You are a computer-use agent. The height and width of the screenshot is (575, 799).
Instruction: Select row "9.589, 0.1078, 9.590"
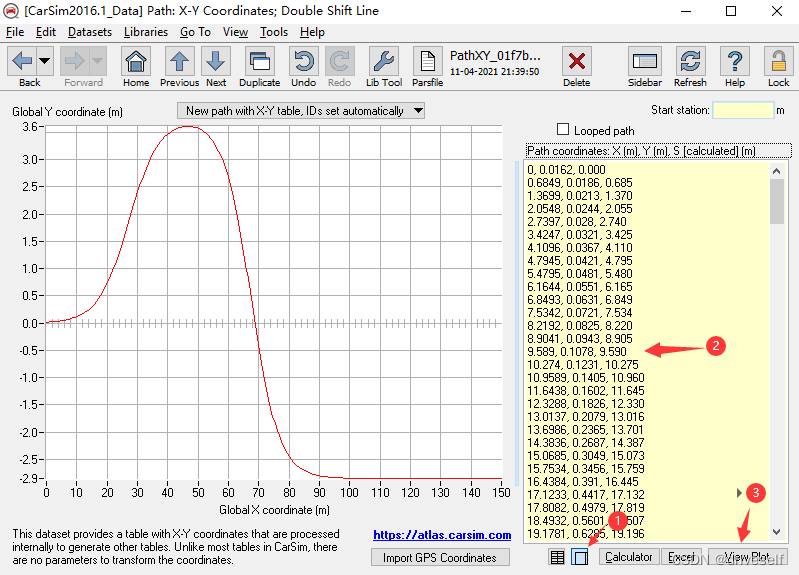pos(576,352)
